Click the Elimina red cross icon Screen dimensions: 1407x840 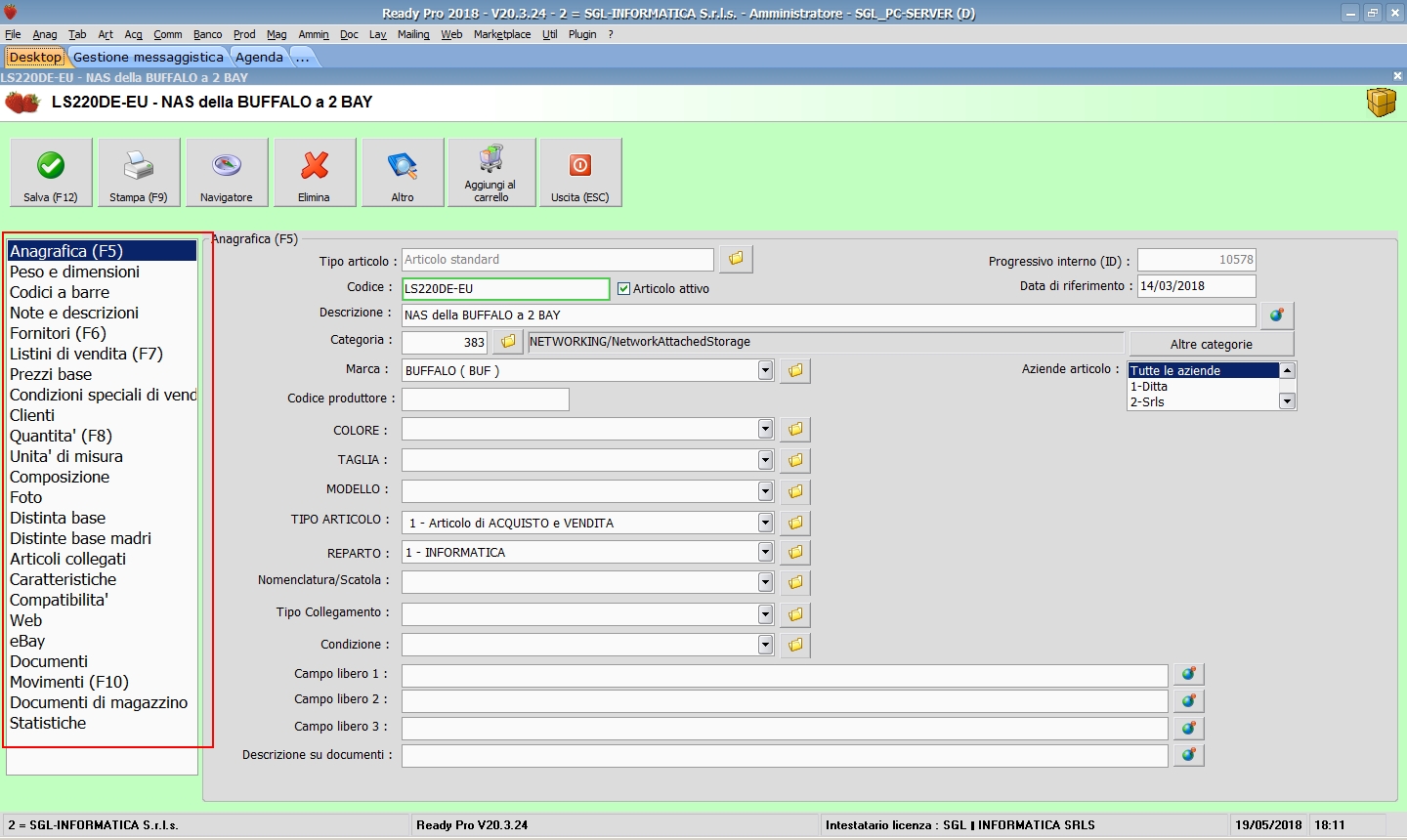tap(315, 166)
